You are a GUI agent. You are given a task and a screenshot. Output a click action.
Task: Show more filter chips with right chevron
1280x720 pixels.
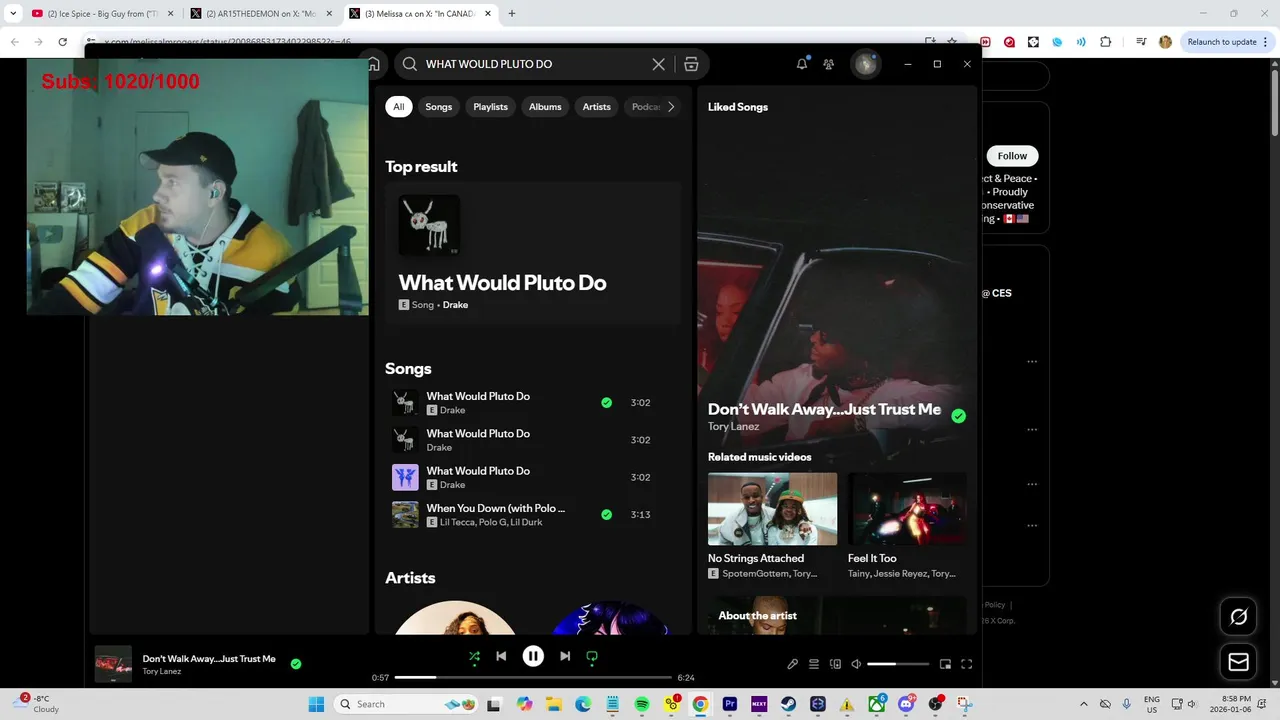point(671,107)
